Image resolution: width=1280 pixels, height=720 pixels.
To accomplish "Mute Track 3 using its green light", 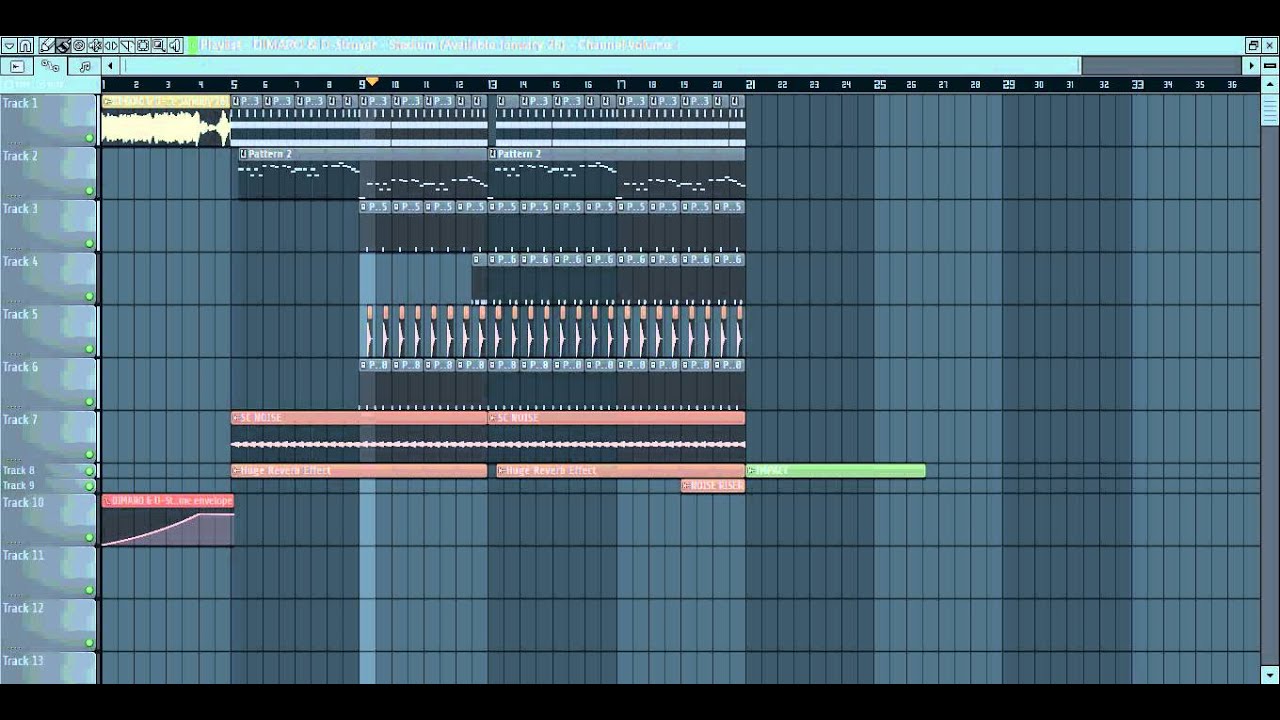I will click(x=89, y=244).
